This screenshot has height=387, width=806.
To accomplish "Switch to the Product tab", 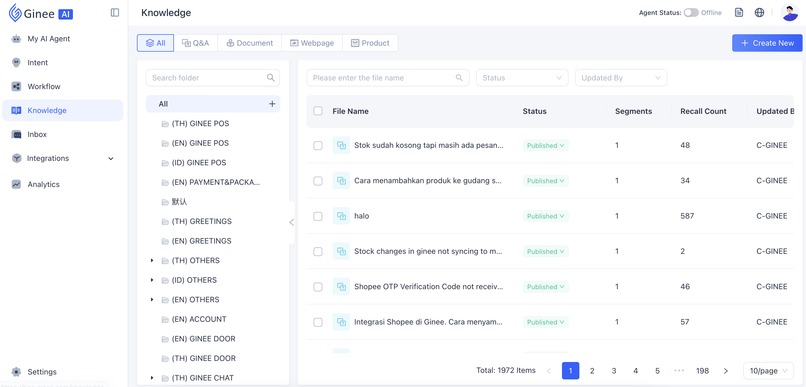I will coord(370,43).
